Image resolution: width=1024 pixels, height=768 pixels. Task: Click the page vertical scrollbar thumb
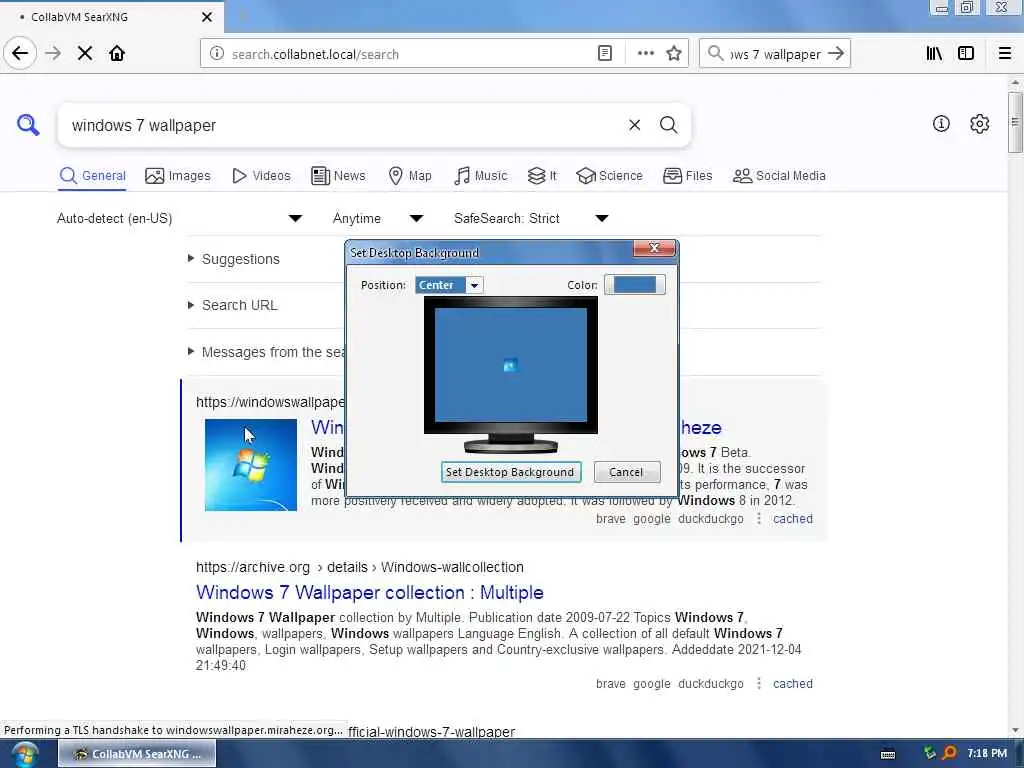pyautogui.click(x=1015, y=122)
